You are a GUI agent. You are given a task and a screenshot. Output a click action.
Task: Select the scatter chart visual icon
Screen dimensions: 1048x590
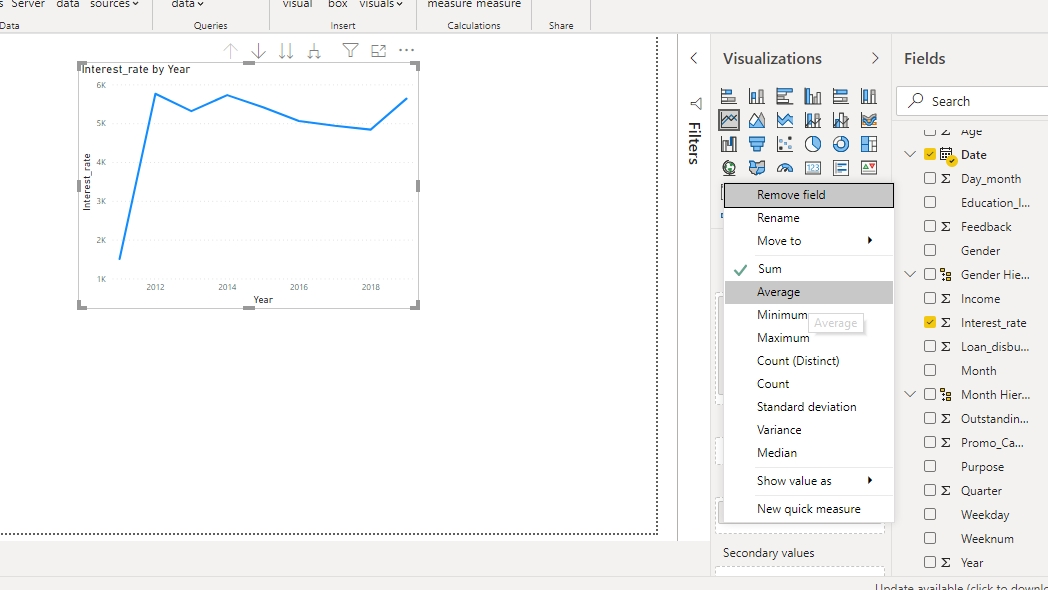[785, 144]
